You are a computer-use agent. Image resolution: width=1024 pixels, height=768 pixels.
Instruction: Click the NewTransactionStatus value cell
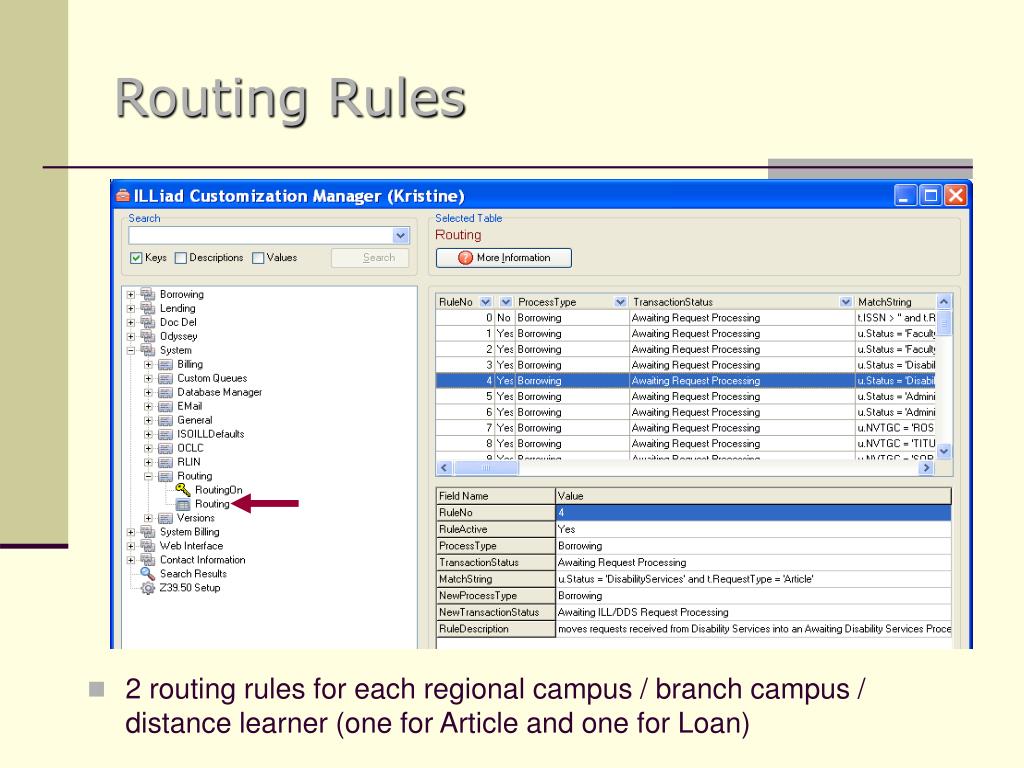pos(753,612)
